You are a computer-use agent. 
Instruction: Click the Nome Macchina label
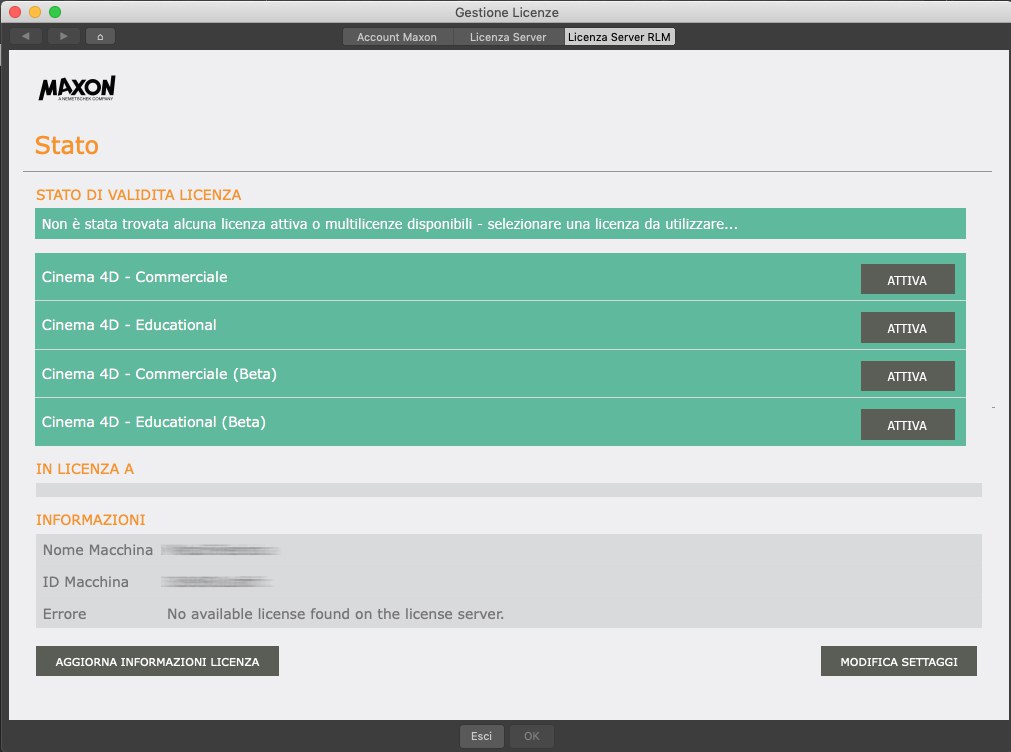coord(97,550)
